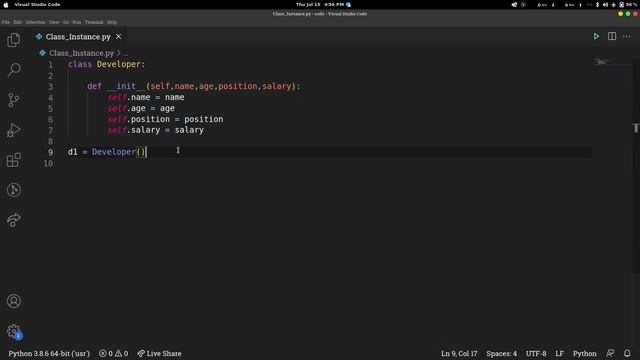This screenshot has width=640, height=360.
Task: Click LF end-of-line selector
Action: [x=559, y=353]
